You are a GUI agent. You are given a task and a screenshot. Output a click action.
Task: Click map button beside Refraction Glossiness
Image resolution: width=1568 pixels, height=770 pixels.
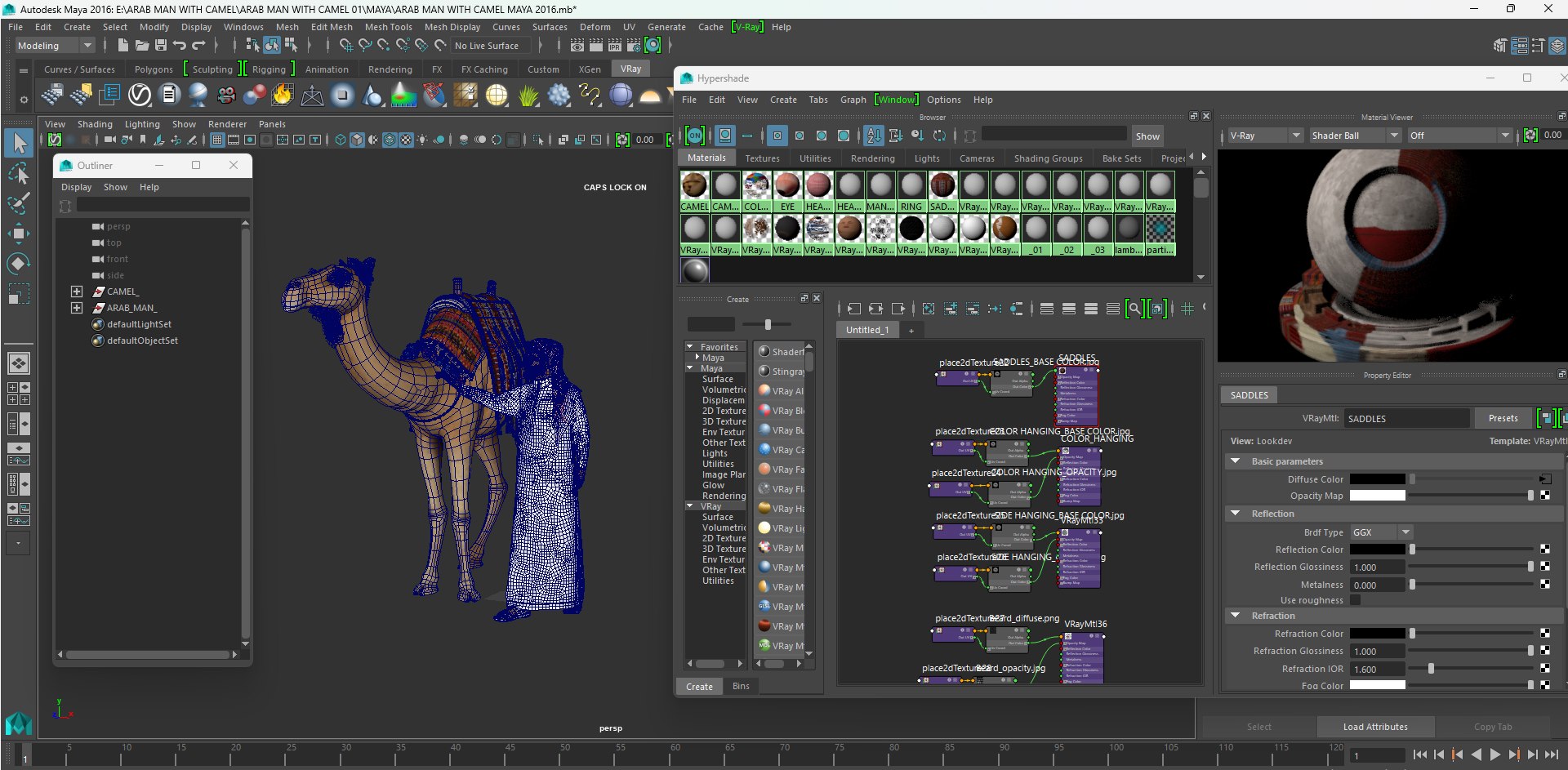point(1545,651)
